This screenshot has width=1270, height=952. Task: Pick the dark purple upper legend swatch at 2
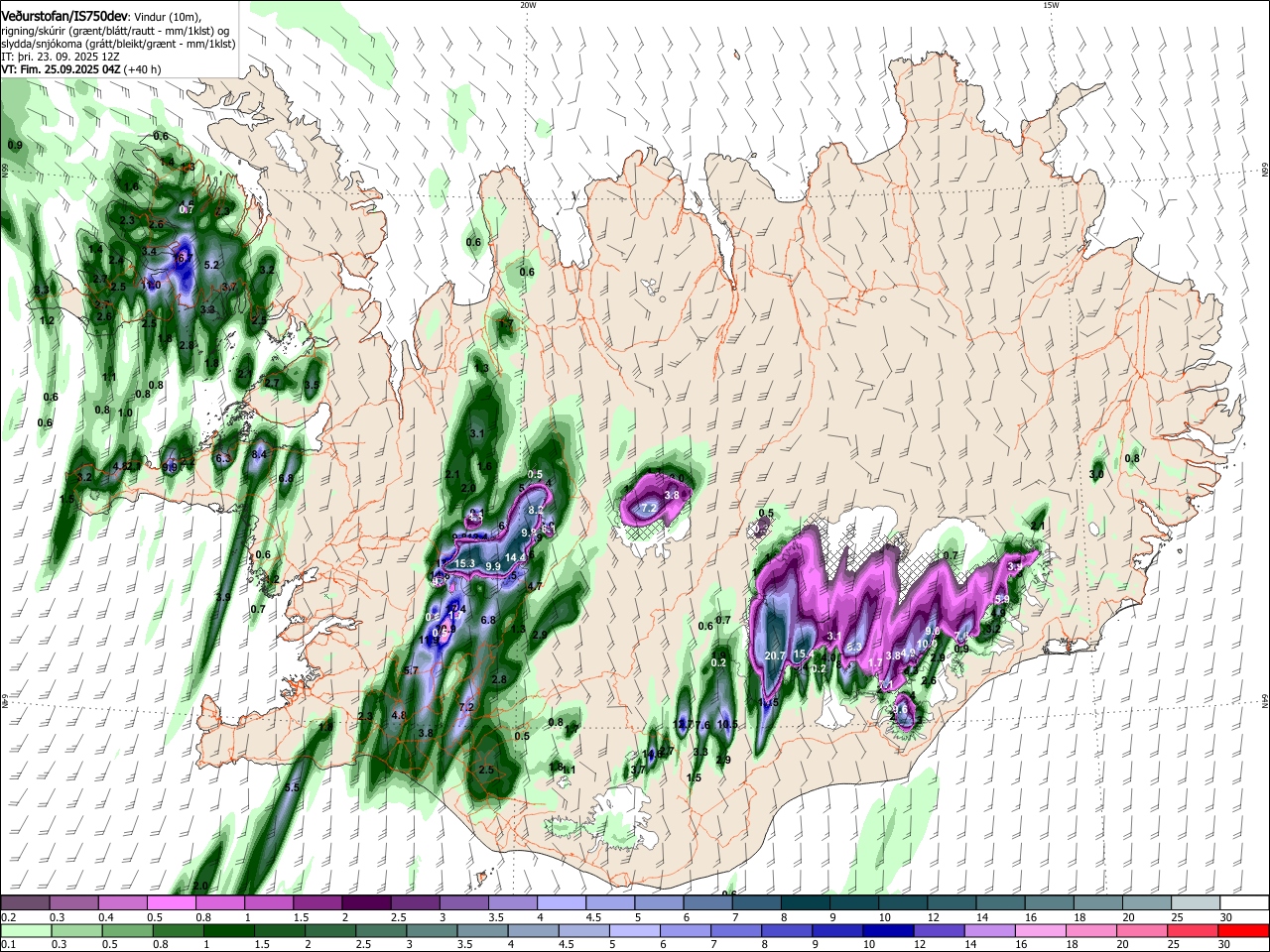365,902
